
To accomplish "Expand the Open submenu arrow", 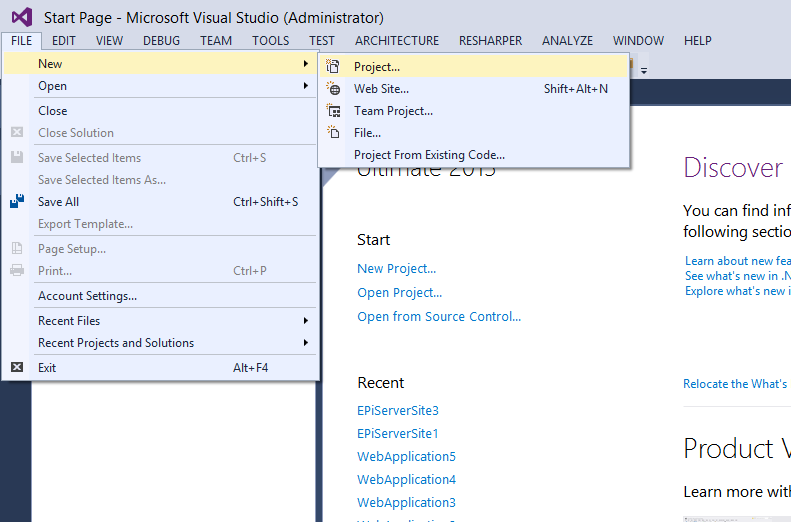I will pyautogui.click(x=306, y=86).
